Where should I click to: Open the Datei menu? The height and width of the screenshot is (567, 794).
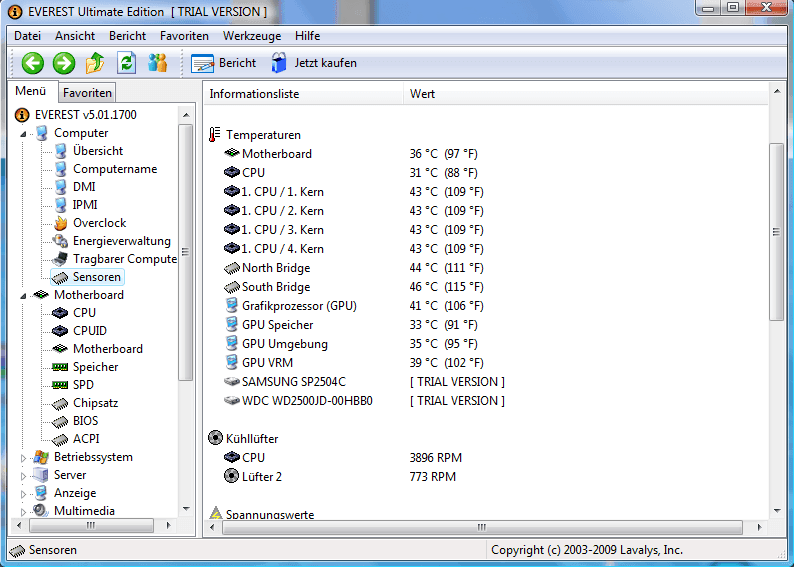point(27,36)
